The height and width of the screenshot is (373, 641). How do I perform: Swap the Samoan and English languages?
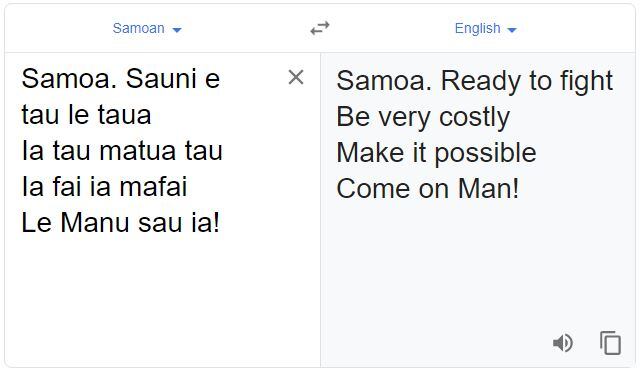click(x=320, y=28)
